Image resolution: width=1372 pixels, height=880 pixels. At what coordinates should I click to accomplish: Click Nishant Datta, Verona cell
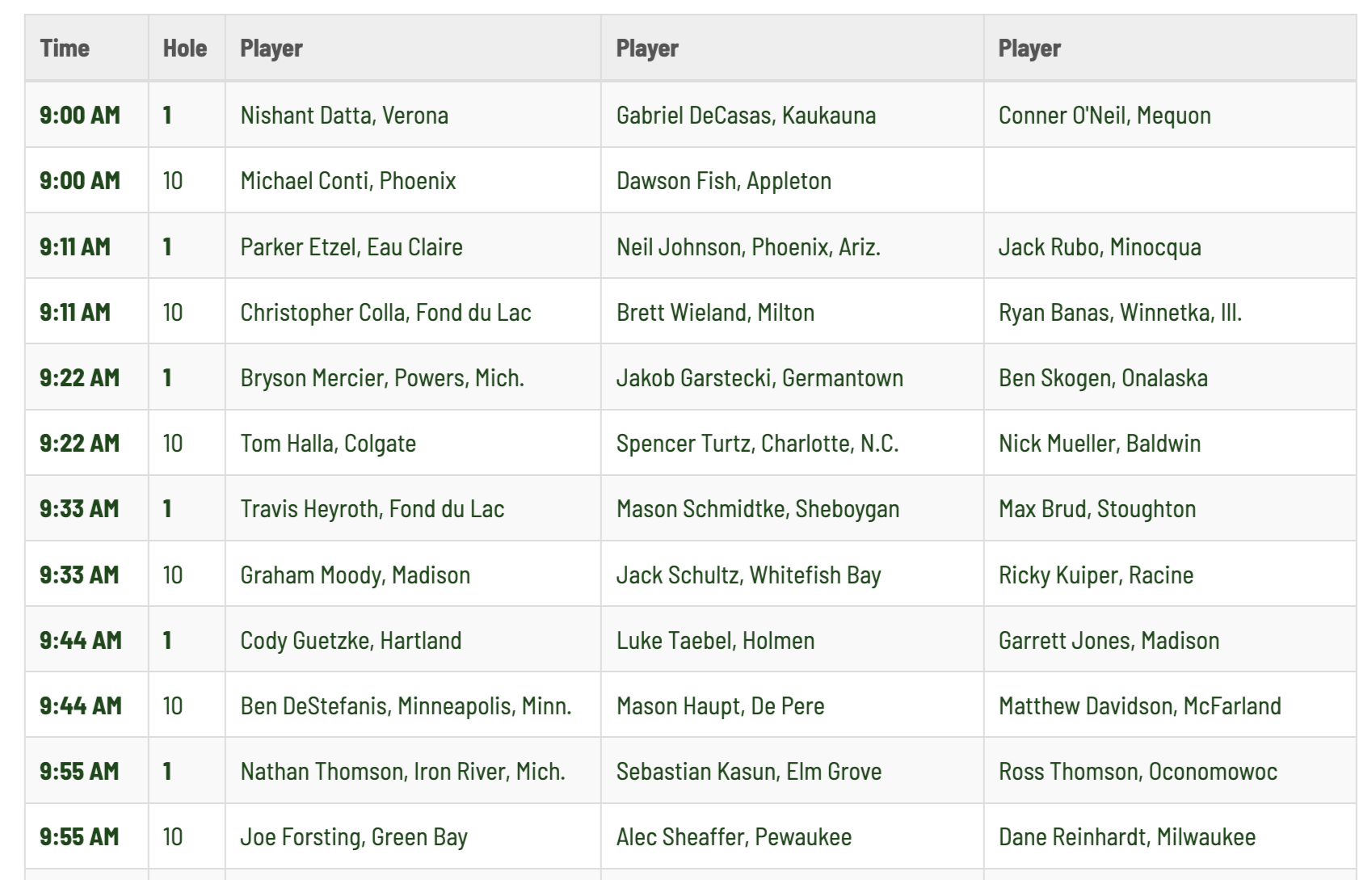click(x=344, y=115)
